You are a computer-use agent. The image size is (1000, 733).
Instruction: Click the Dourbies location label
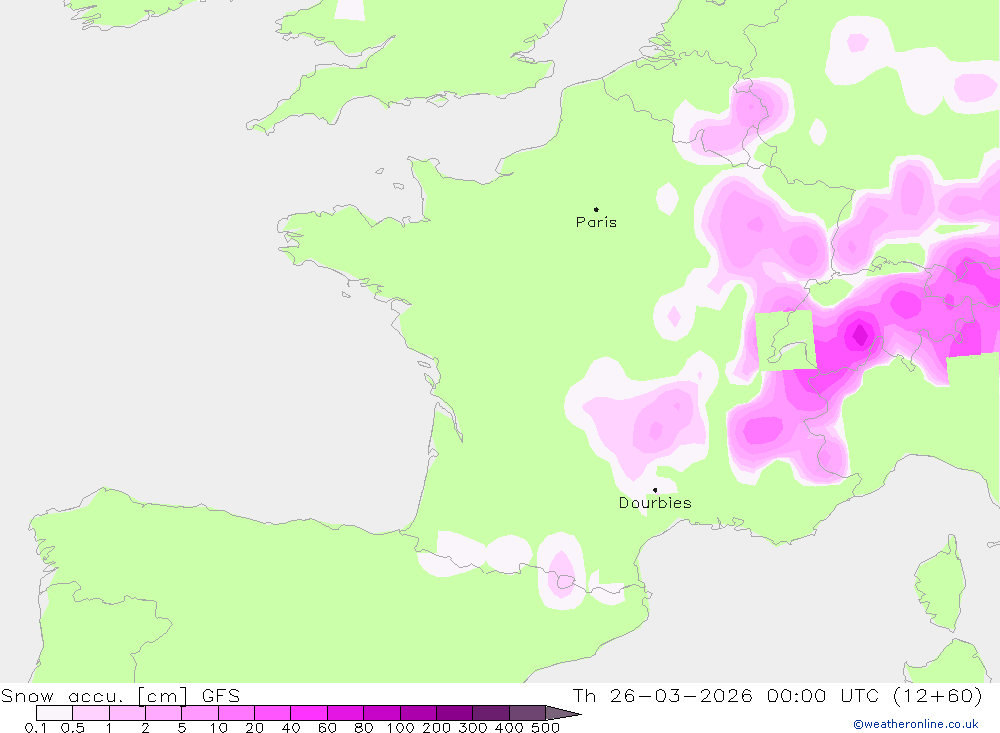[655, 503]
